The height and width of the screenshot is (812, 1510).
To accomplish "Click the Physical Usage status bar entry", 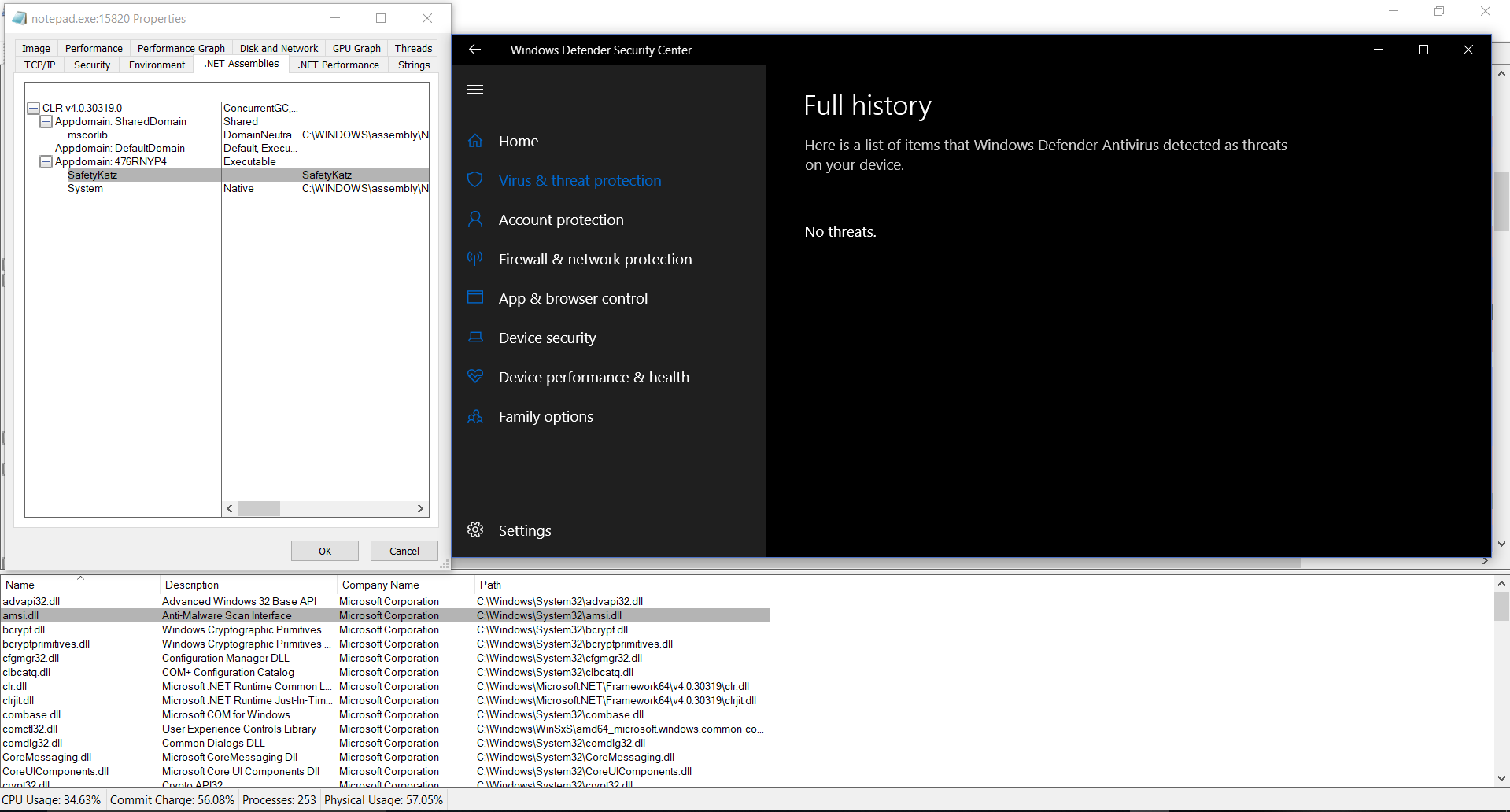I will click(384, 800).
